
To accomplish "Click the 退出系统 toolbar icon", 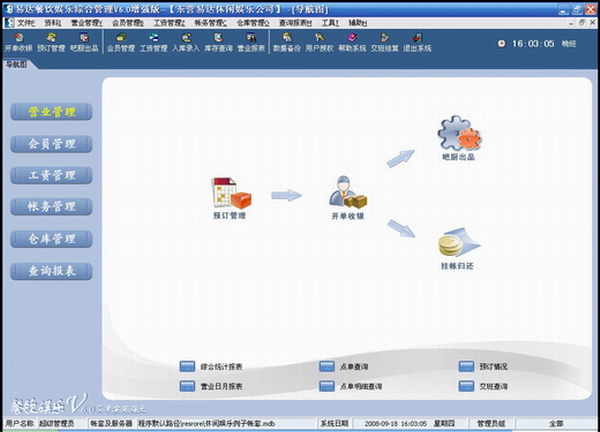I will tap(417, 42).
